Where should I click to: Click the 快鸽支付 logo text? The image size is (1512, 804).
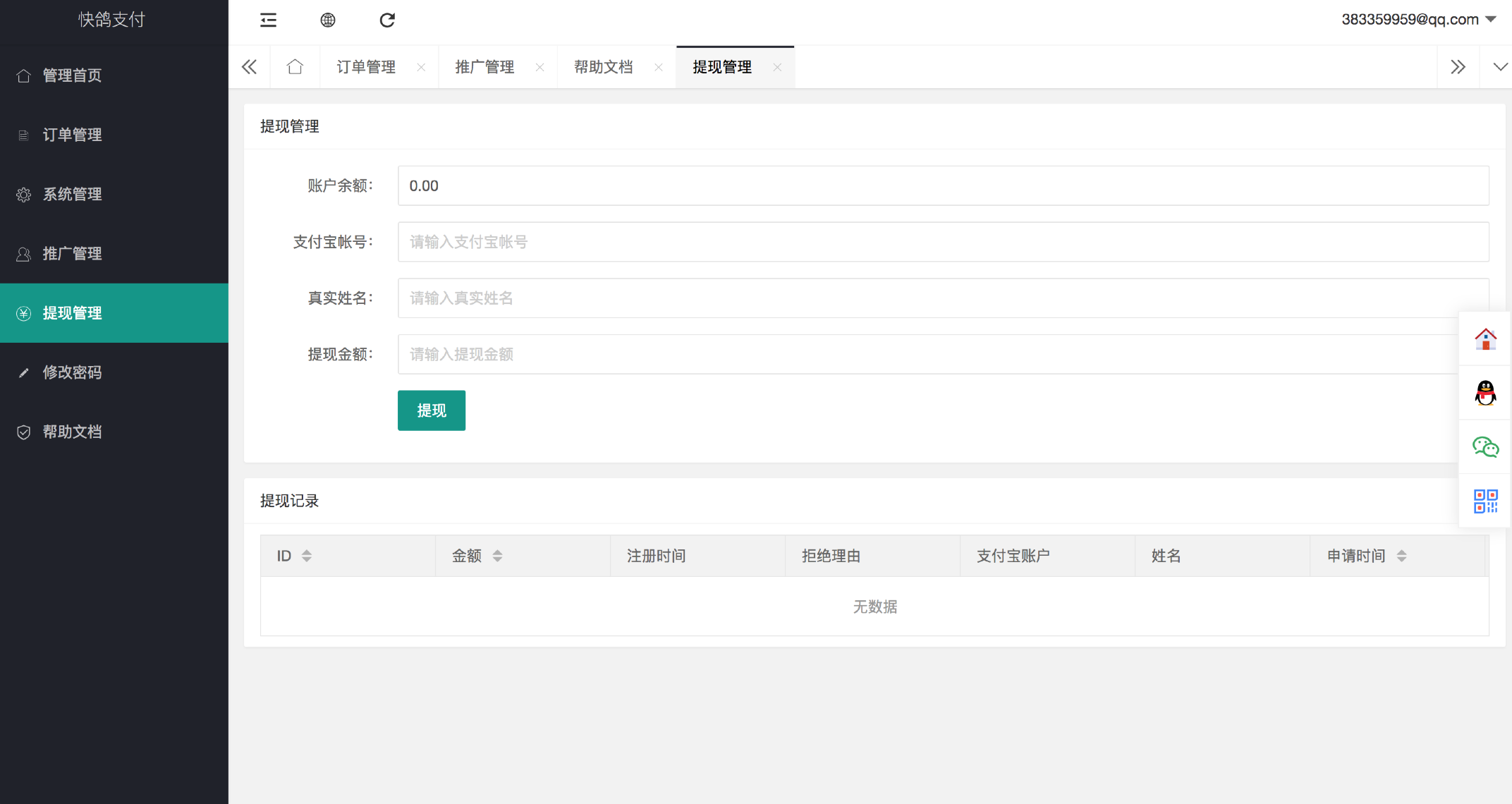111,20
